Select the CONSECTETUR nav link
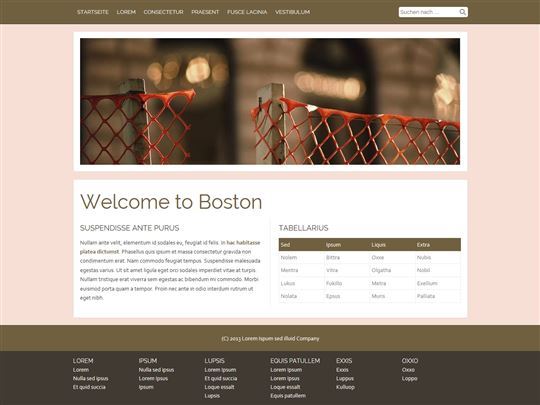Image resolution: width=540 pixels, height=405 pixels. (x=163, y=12)
